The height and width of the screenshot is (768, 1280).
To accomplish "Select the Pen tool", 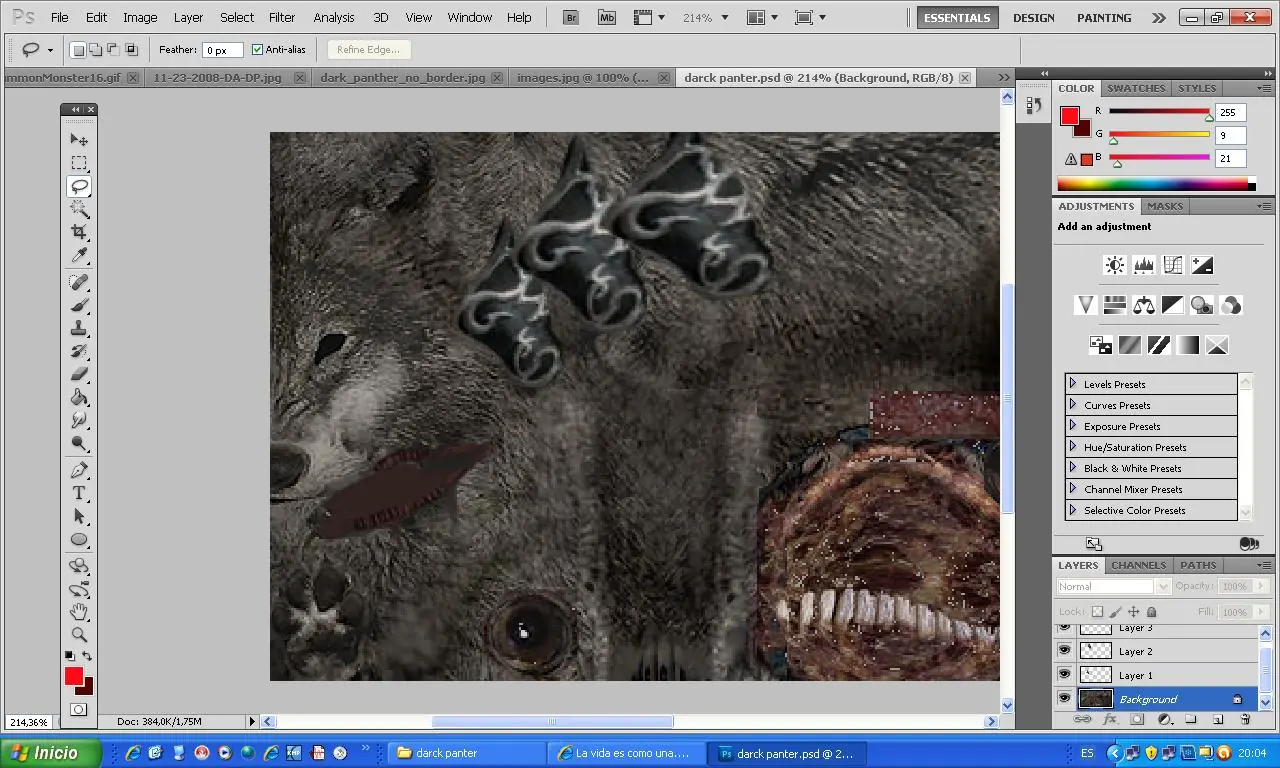I will coord(79,469).
